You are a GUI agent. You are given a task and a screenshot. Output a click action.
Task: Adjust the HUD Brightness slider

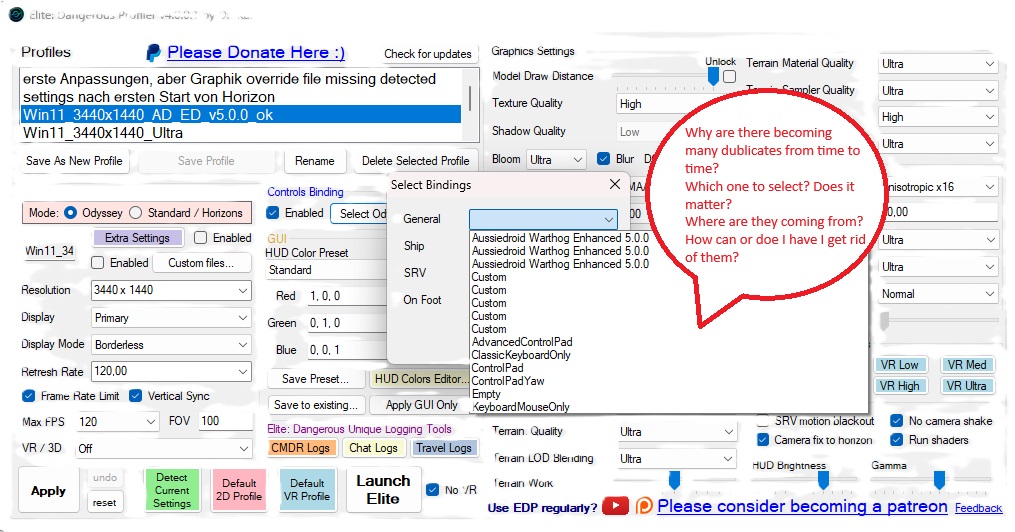click(x=823, y=480)
